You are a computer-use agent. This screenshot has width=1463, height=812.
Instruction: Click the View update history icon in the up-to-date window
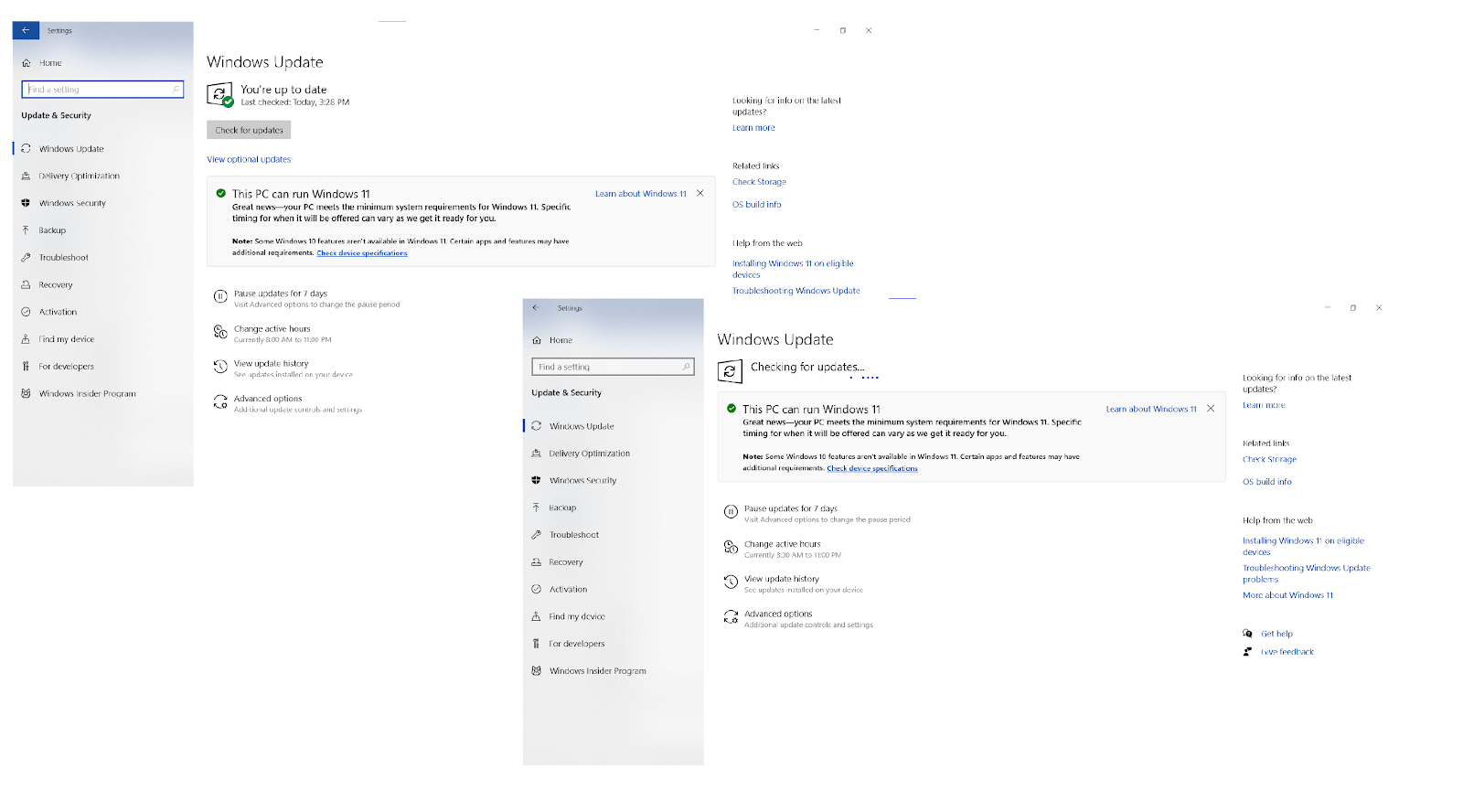pos(220,367)
